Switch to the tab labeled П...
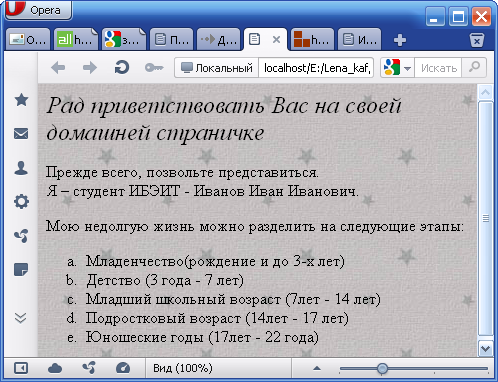The height and width of the screenshot is (382, 498). (x=171, y=40)
